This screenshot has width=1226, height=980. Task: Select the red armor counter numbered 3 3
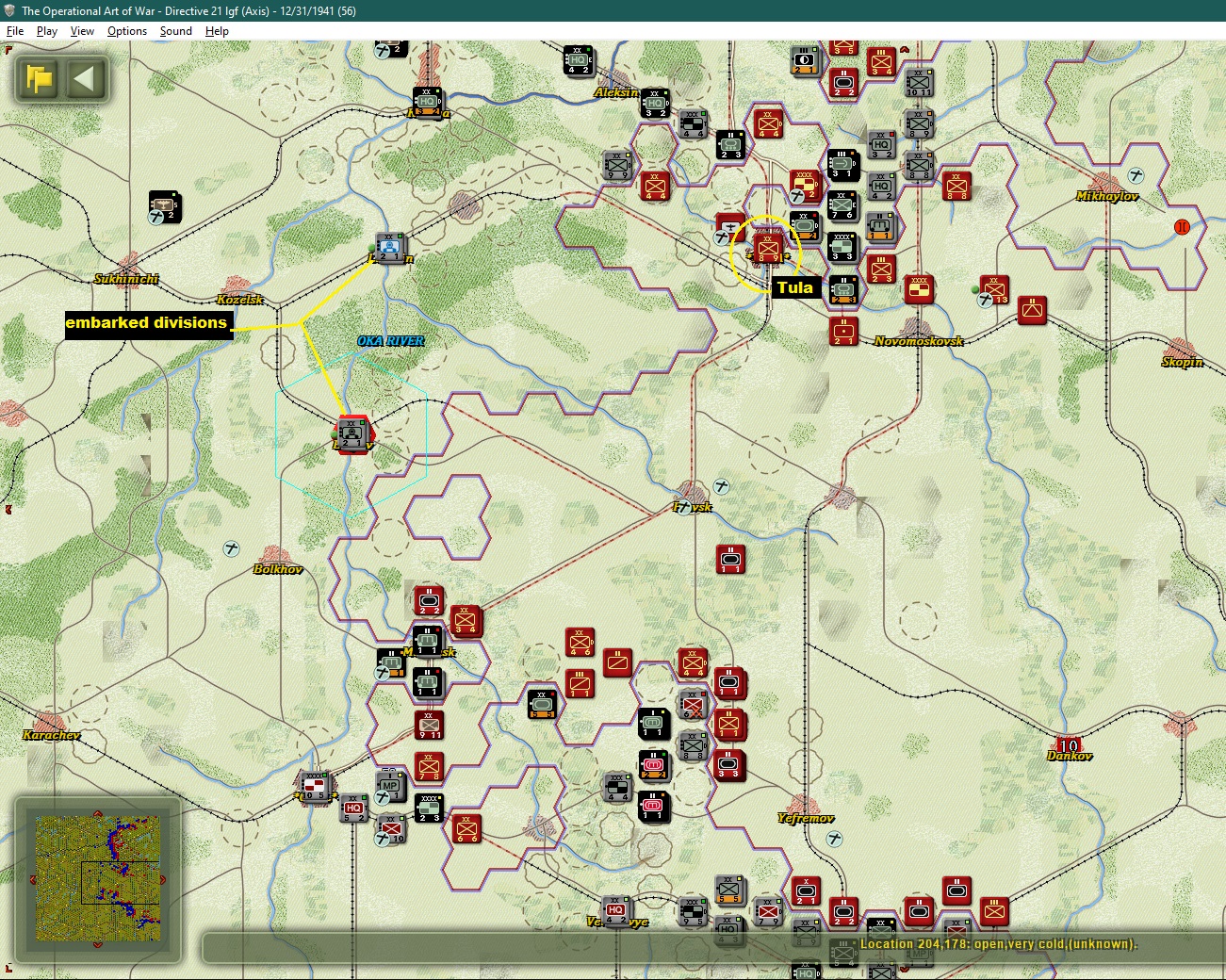click(730, 765)
